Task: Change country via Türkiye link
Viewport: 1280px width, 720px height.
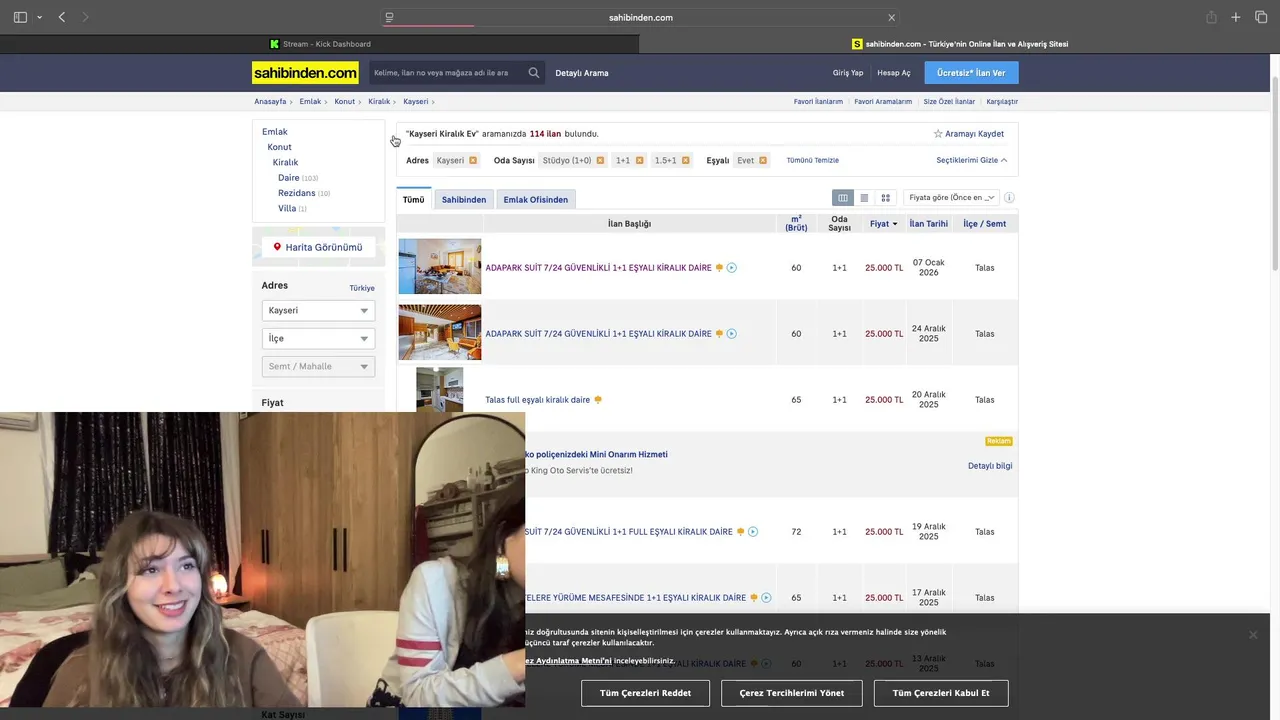Action: coord(362,288)
